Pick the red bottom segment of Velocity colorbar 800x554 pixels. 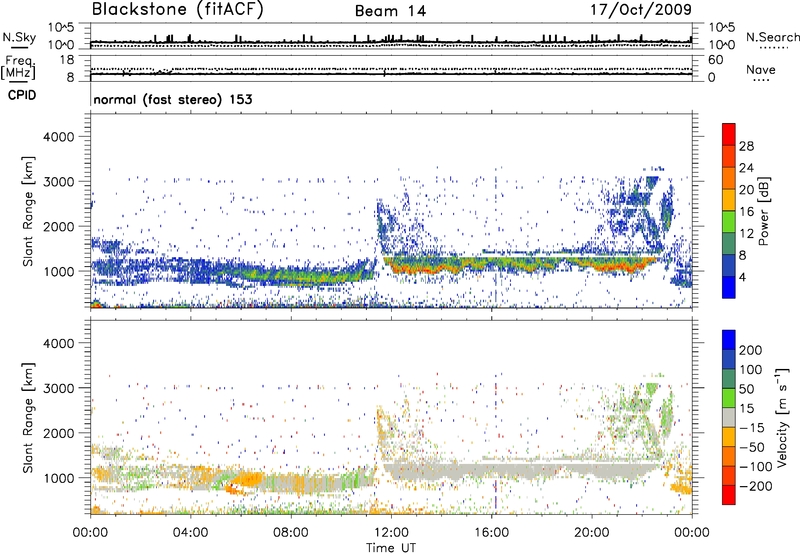click(729, 495)
